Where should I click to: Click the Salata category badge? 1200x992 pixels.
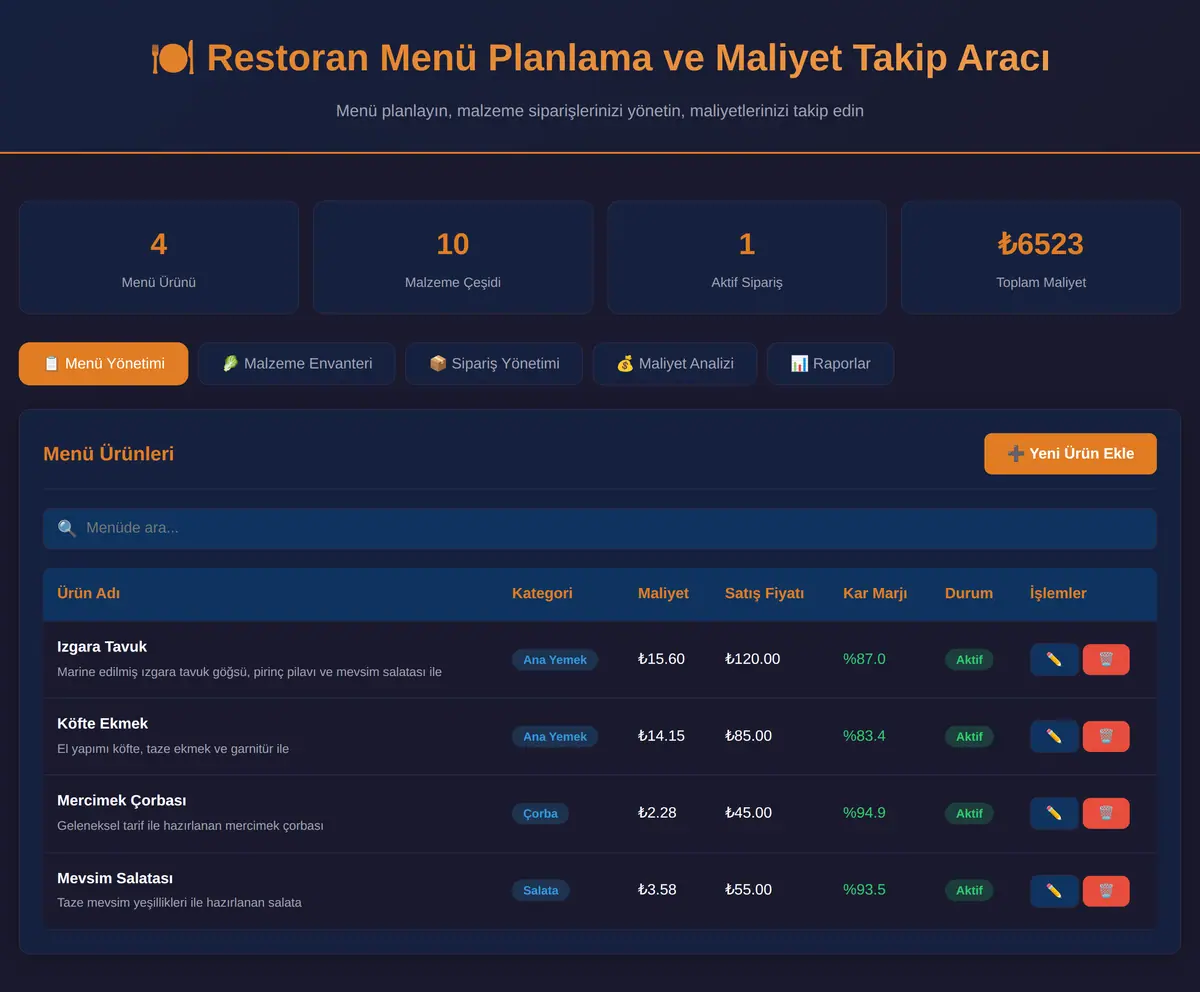coord(541,890)
